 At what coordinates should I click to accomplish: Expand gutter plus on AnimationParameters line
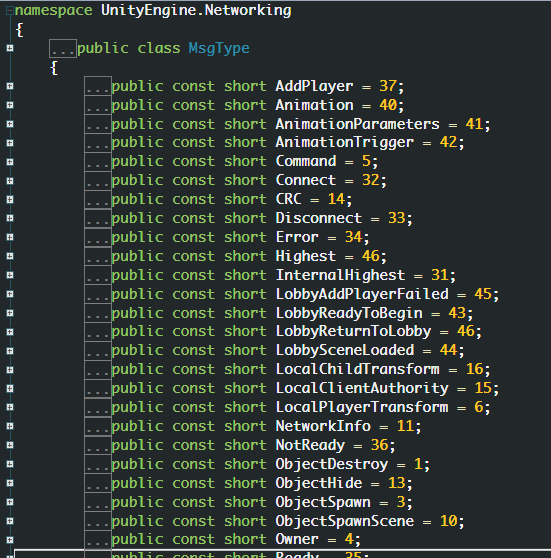pyautogui.click(x=10, y=124)
